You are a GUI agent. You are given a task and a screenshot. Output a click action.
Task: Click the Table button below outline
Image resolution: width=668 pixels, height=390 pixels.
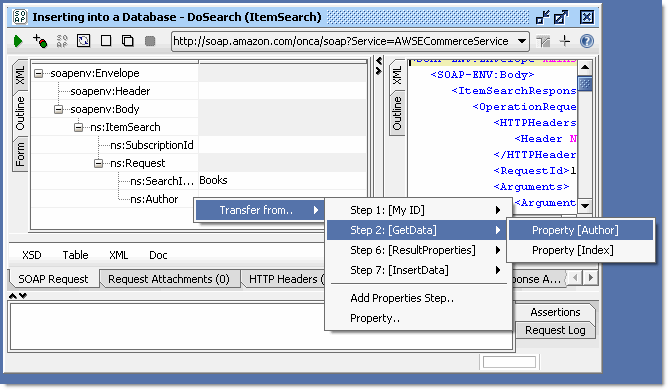[75, 255]
